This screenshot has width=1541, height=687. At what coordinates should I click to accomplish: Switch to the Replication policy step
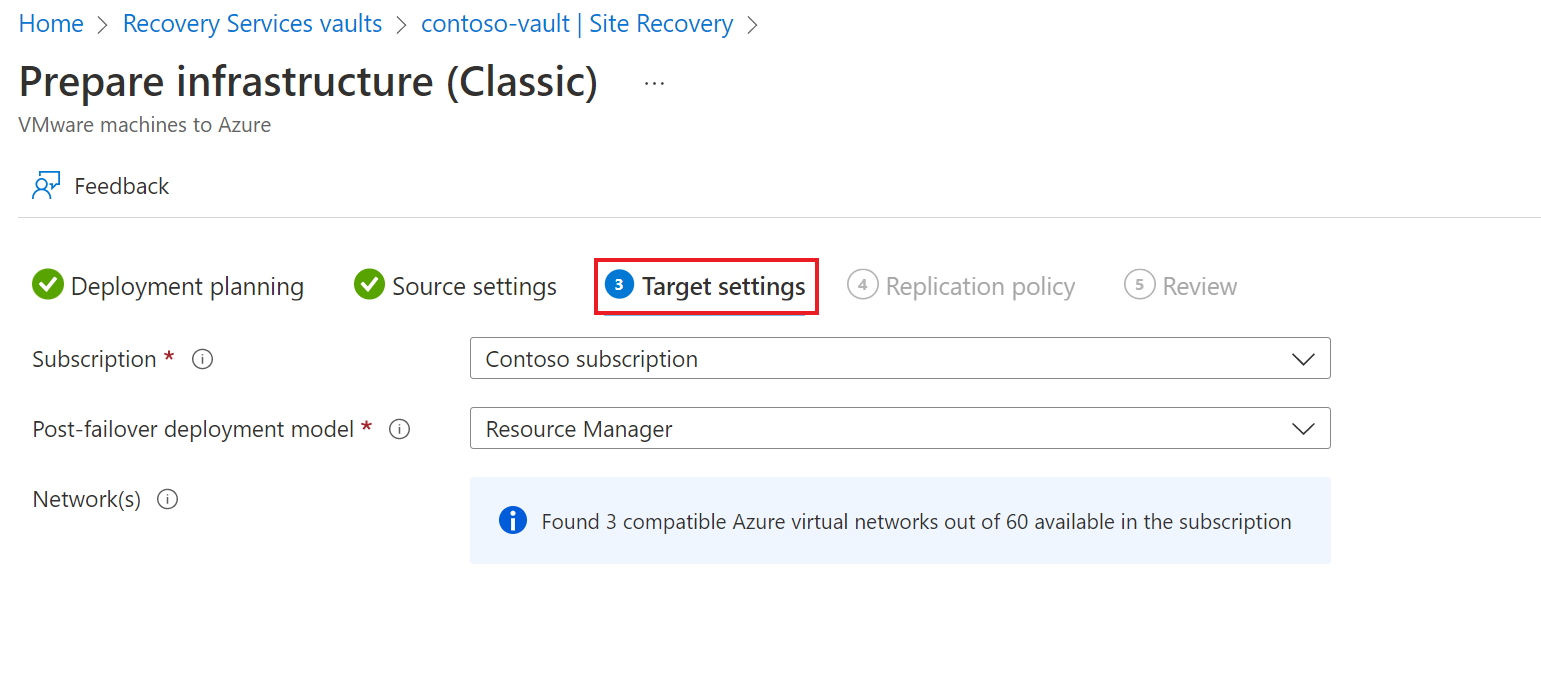tap(978, 285)
